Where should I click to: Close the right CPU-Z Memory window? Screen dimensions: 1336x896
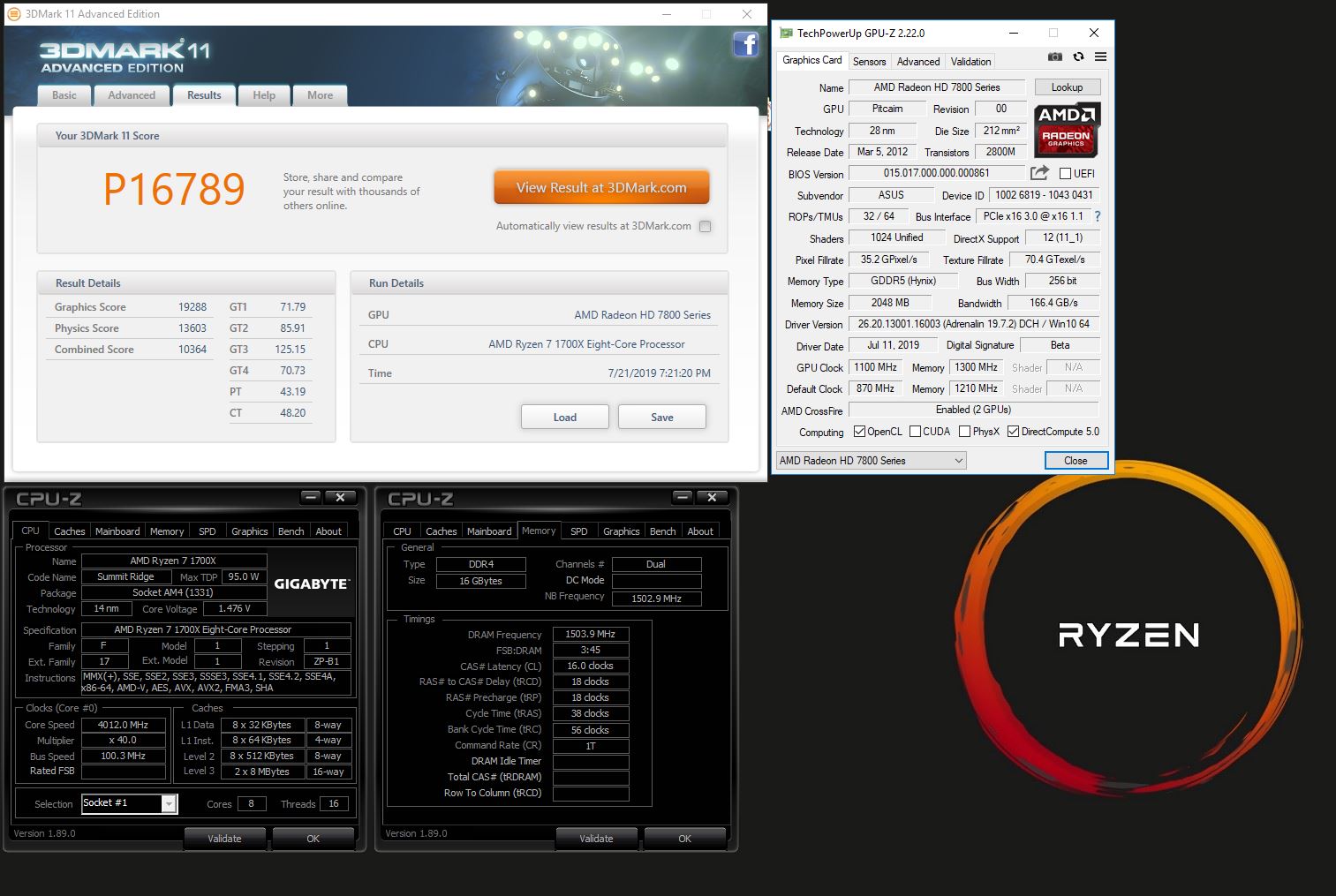click(x=712, y=497)
